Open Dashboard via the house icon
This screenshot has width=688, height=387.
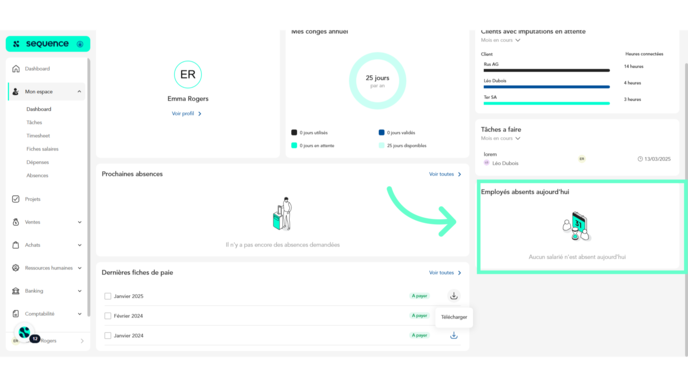point(16,68)
